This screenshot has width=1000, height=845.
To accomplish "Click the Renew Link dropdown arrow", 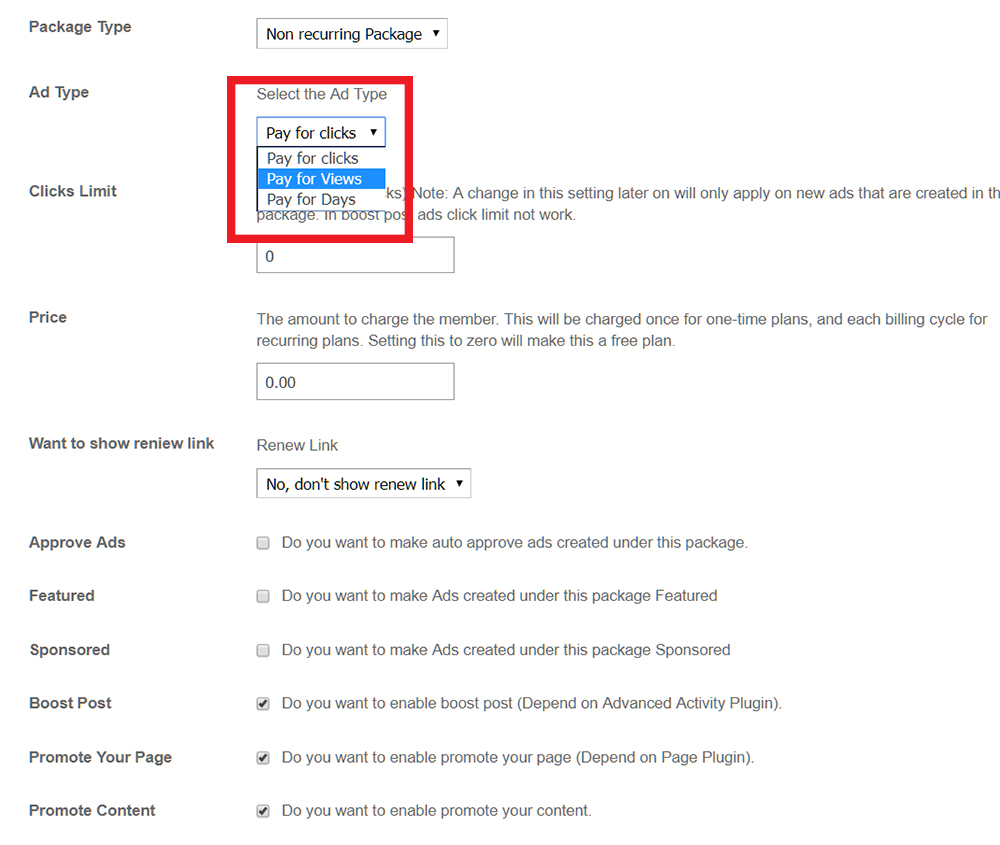I will 460,484.
